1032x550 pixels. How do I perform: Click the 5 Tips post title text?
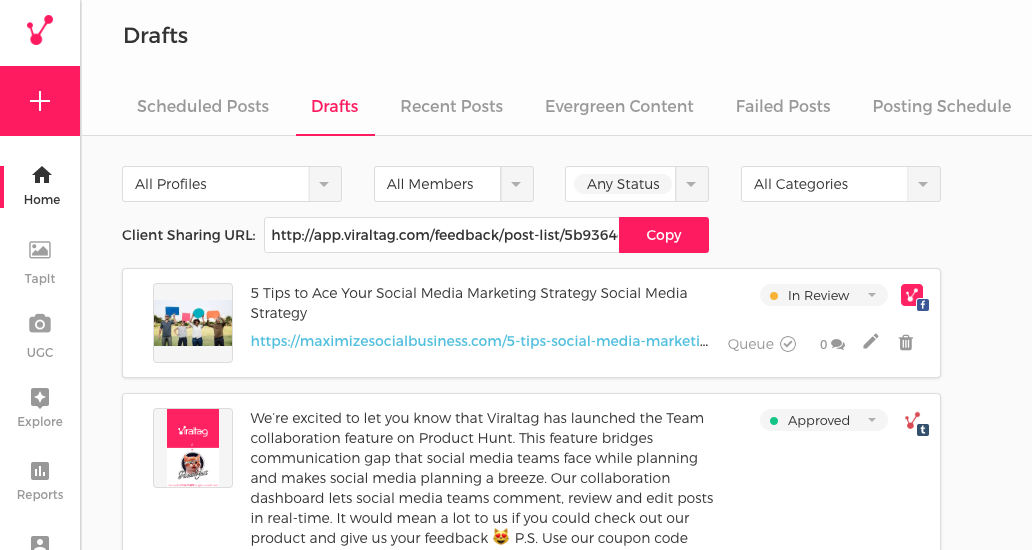point(469,303)
